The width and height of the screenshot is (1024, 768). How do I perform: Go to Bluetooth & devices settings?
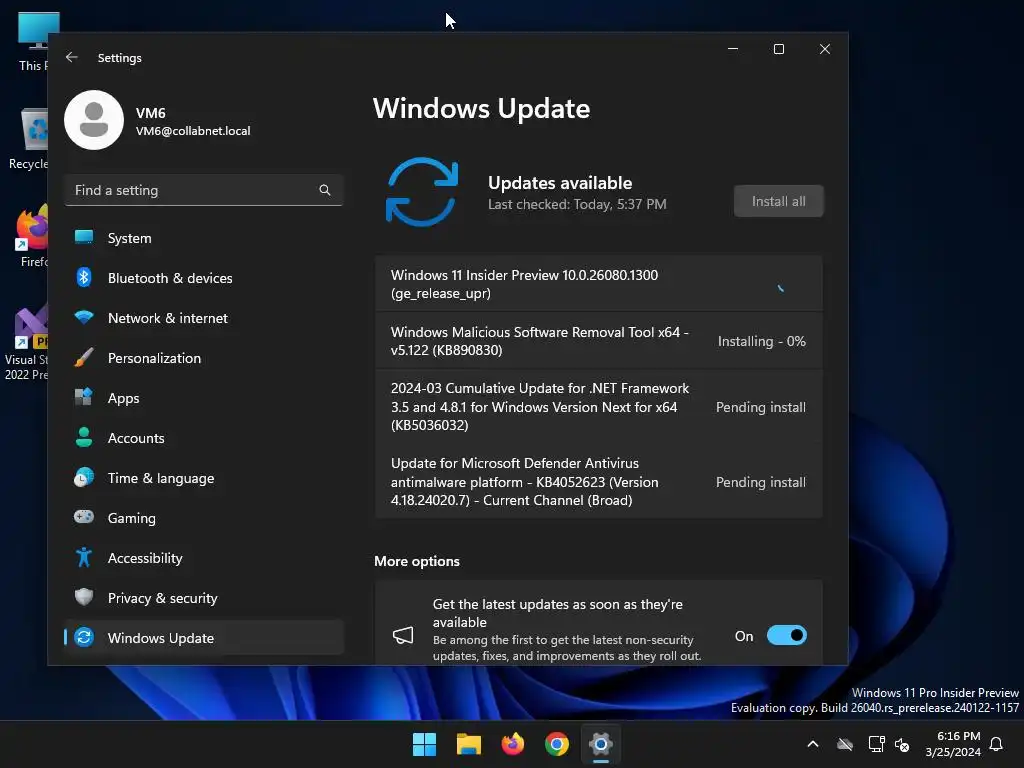tap(204, 278)
